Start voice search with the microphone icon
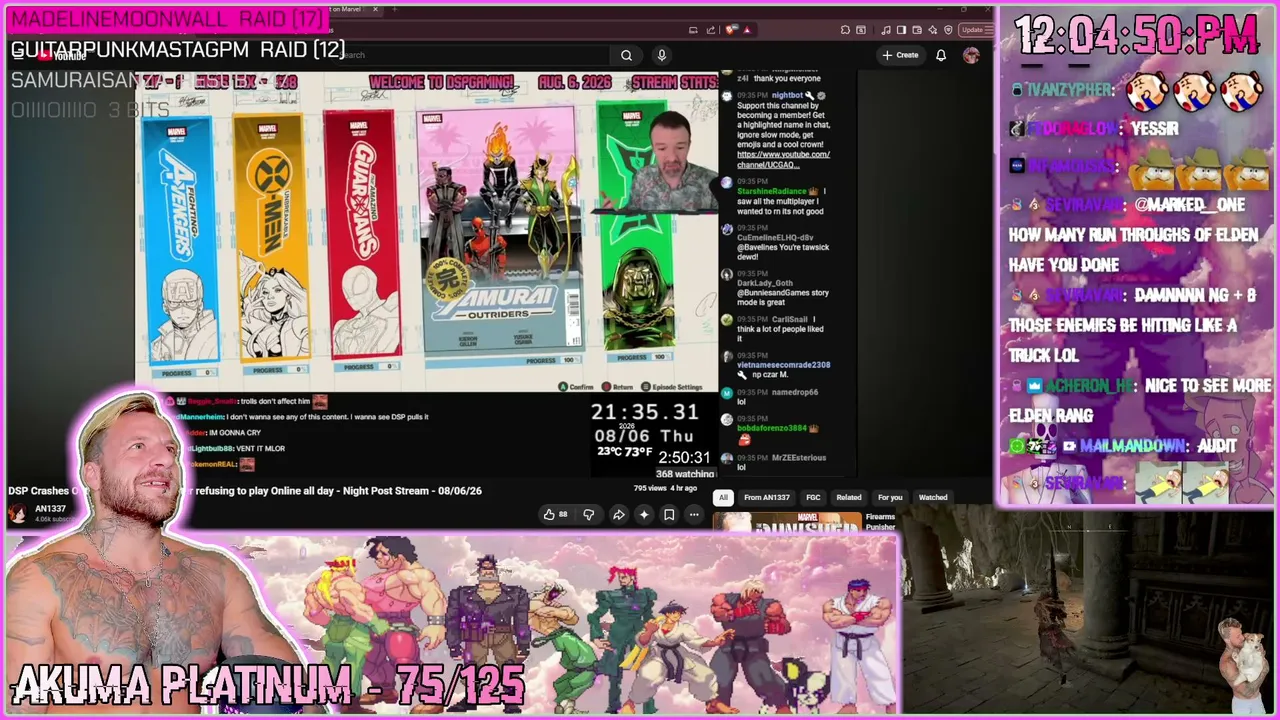Screen dimensions: 1280x720 (661, 56)
